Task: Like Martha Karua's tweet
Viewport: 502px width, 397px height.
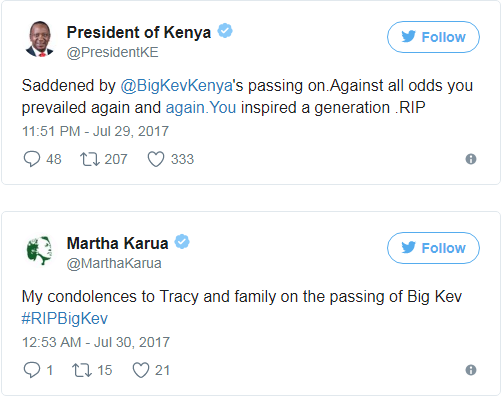Action: coord(141,370)
